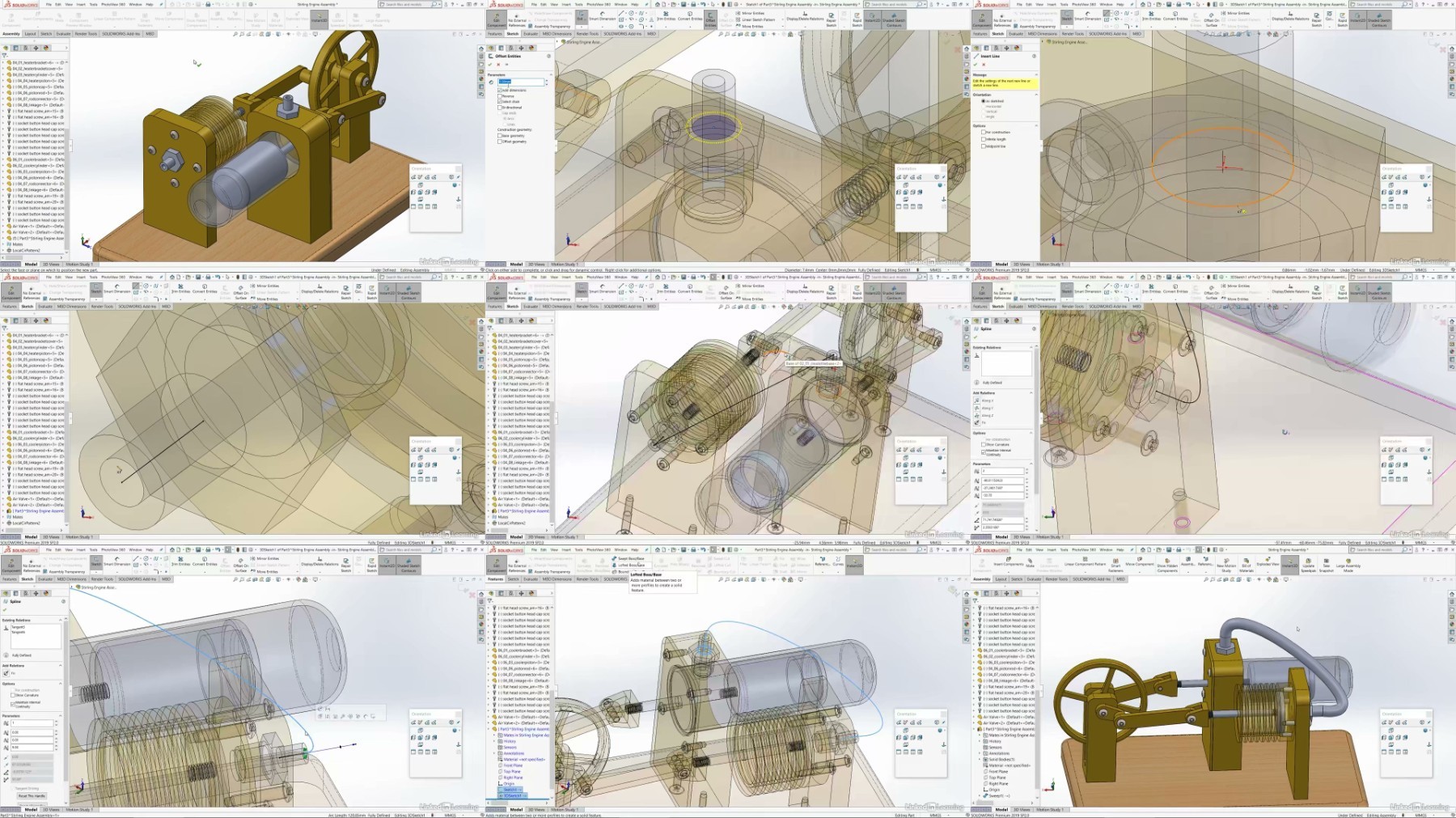Open the File menu in Offset Entities window
This screenshot has height=818, width=1456.
[534, 4]
